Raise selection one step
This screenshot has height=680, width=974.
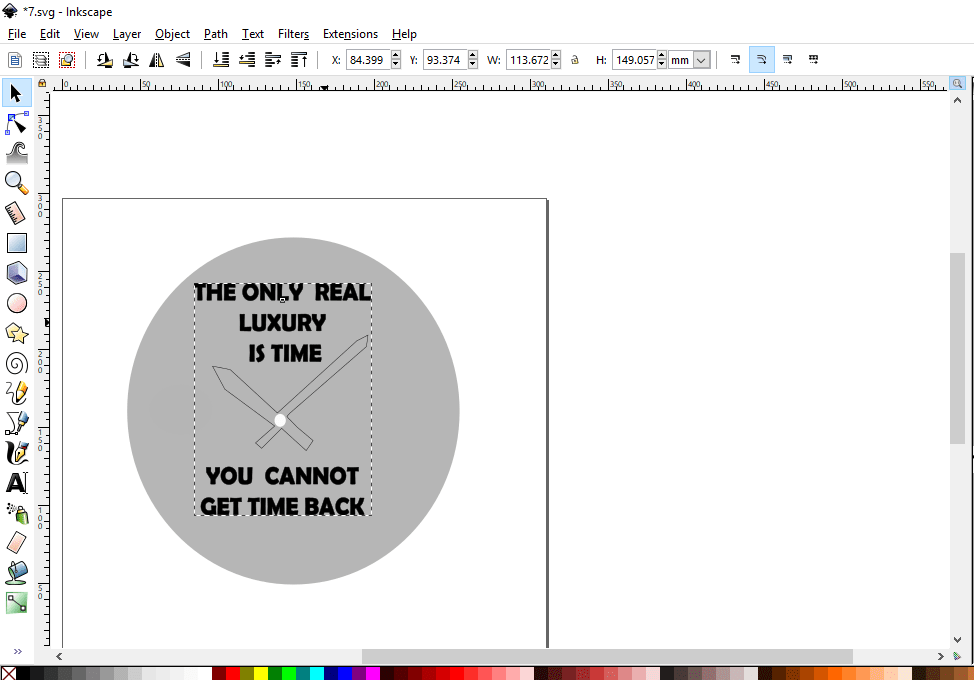click(273, 60)
